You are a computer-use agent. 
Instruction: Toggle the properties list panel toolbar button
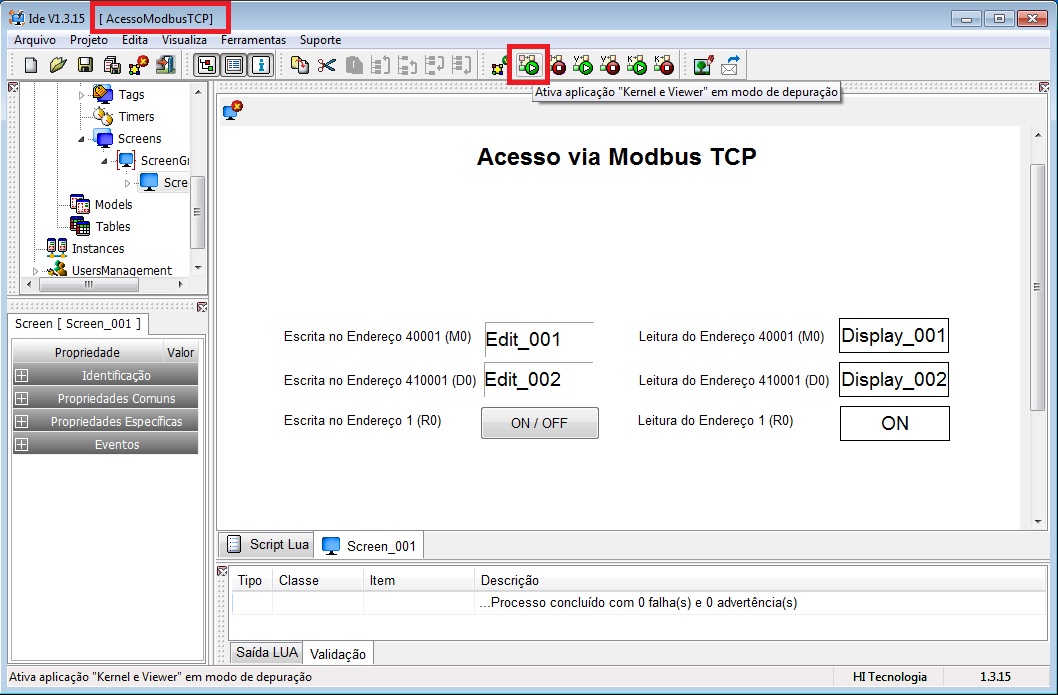(234, 65)
